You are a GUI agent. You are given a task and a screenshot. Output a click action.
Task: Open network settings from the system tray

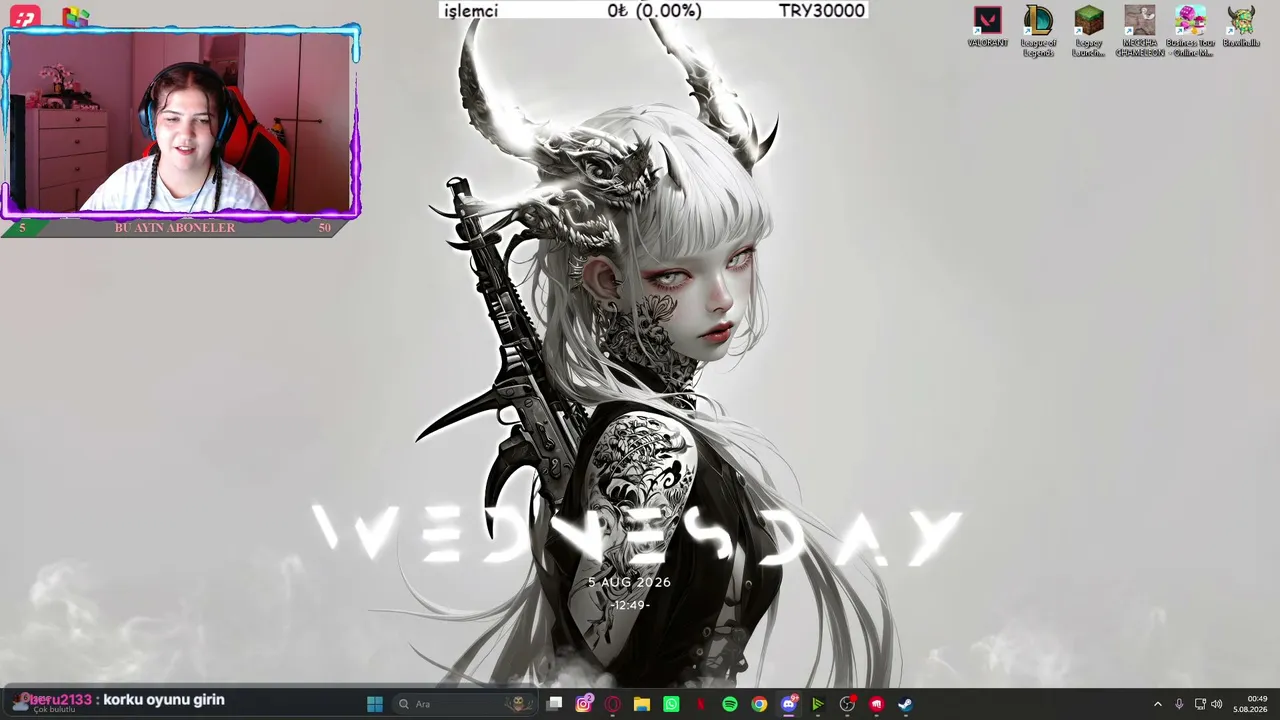[x=1200, y=704]
